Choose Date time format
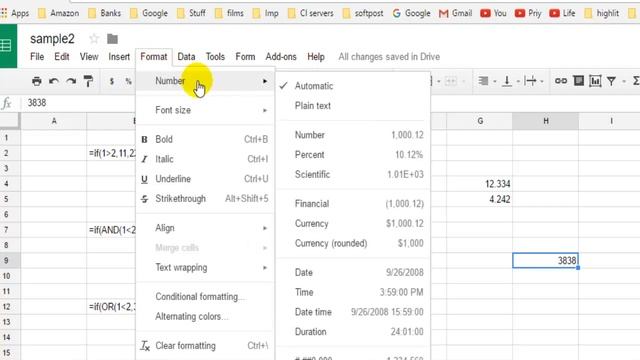 (x=353, y=312)
